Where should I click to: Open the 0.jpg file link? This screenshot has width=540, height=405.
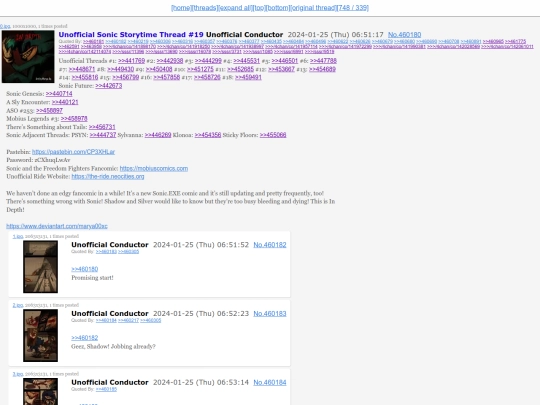[5, 26]
